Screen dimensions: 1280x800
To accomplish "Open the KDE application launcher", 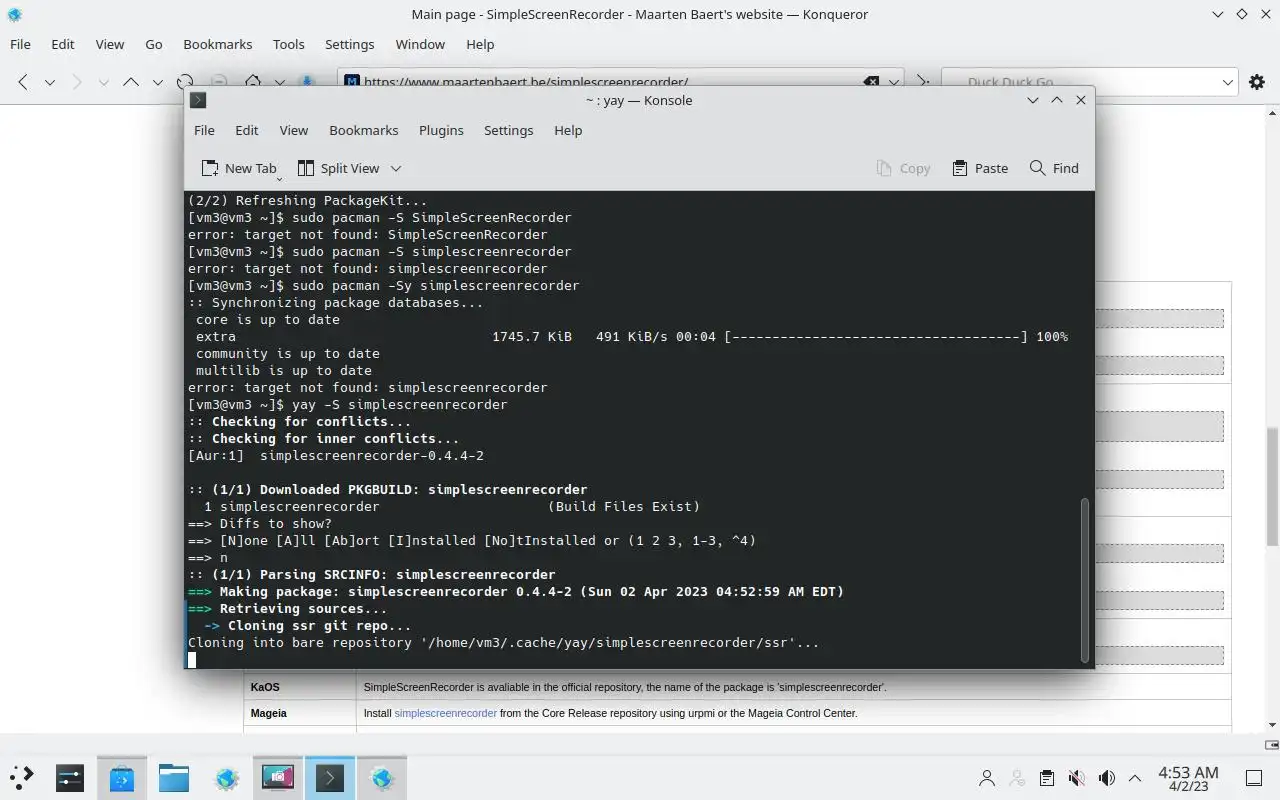I will tap(21, 777).
